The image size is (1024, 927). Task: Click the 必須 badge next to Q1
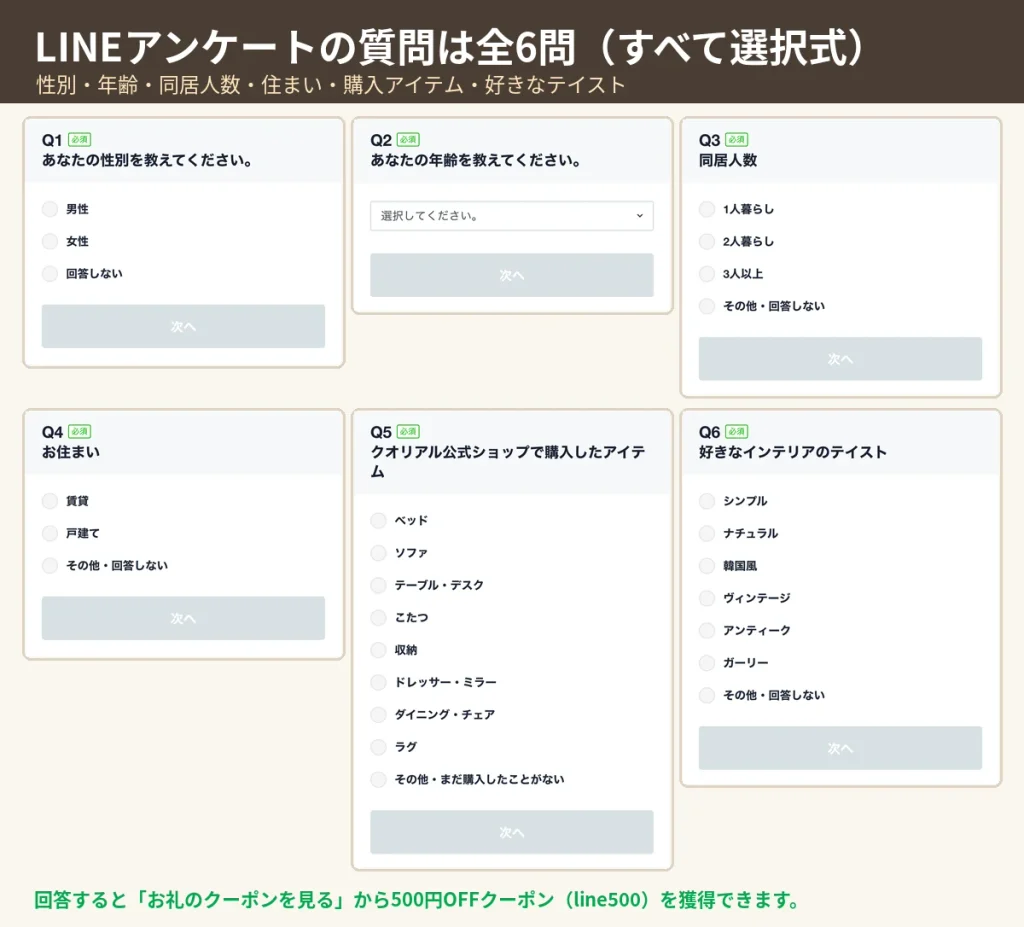pos(80,140)
